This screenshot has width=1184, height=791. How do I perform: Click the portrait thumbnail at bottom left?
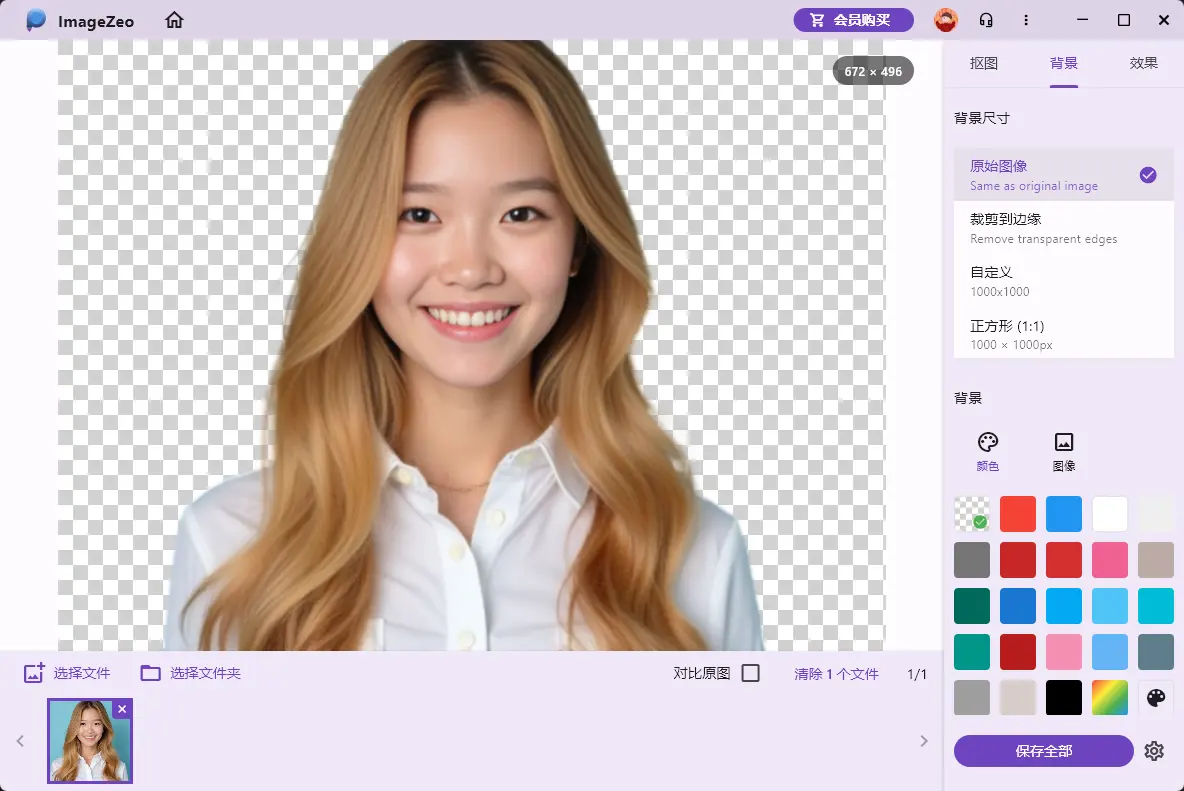click(90, 741)
